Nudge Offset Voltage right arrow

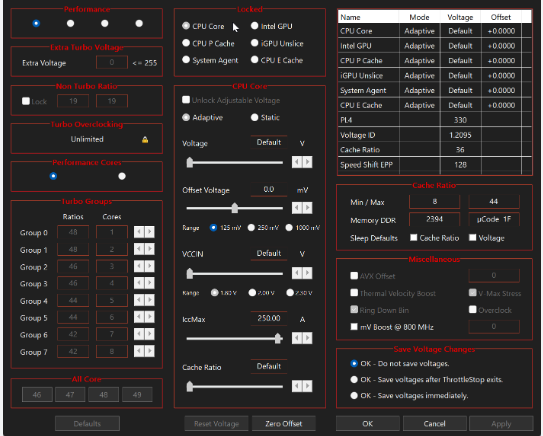tap(307, 207)
